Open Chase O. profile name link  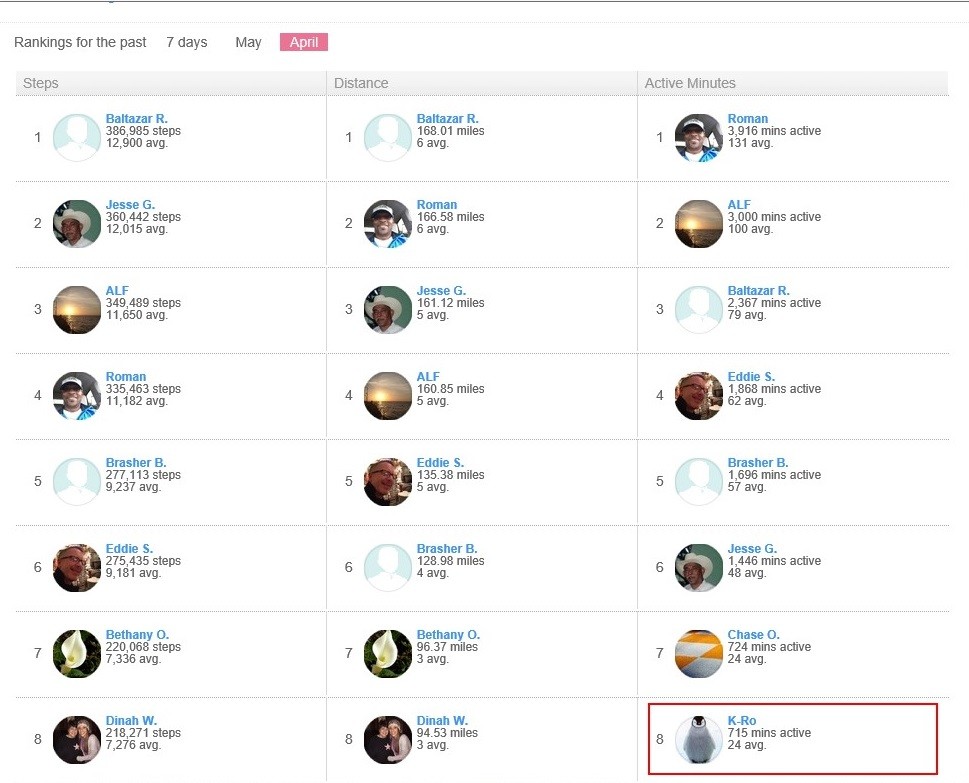tap(753, 635)
